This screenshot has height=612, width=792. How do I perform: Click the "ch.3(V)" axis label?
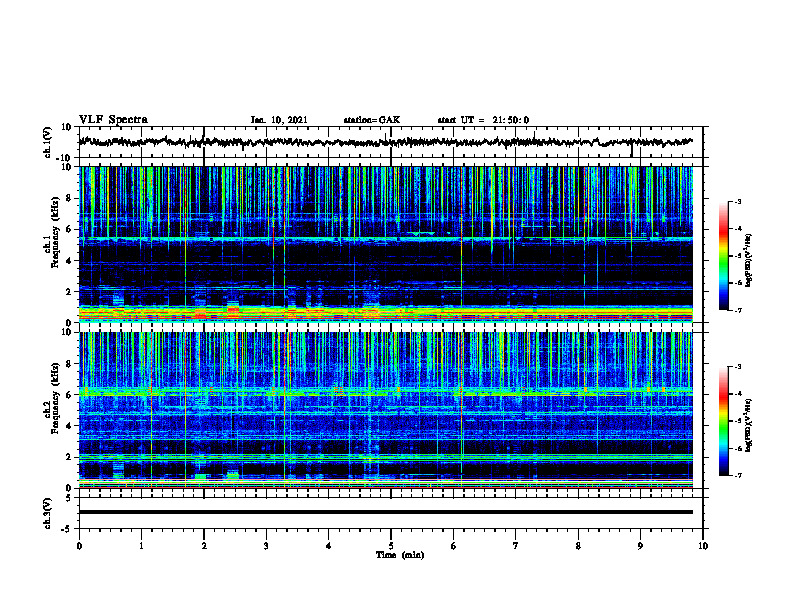tap(47, 513)
